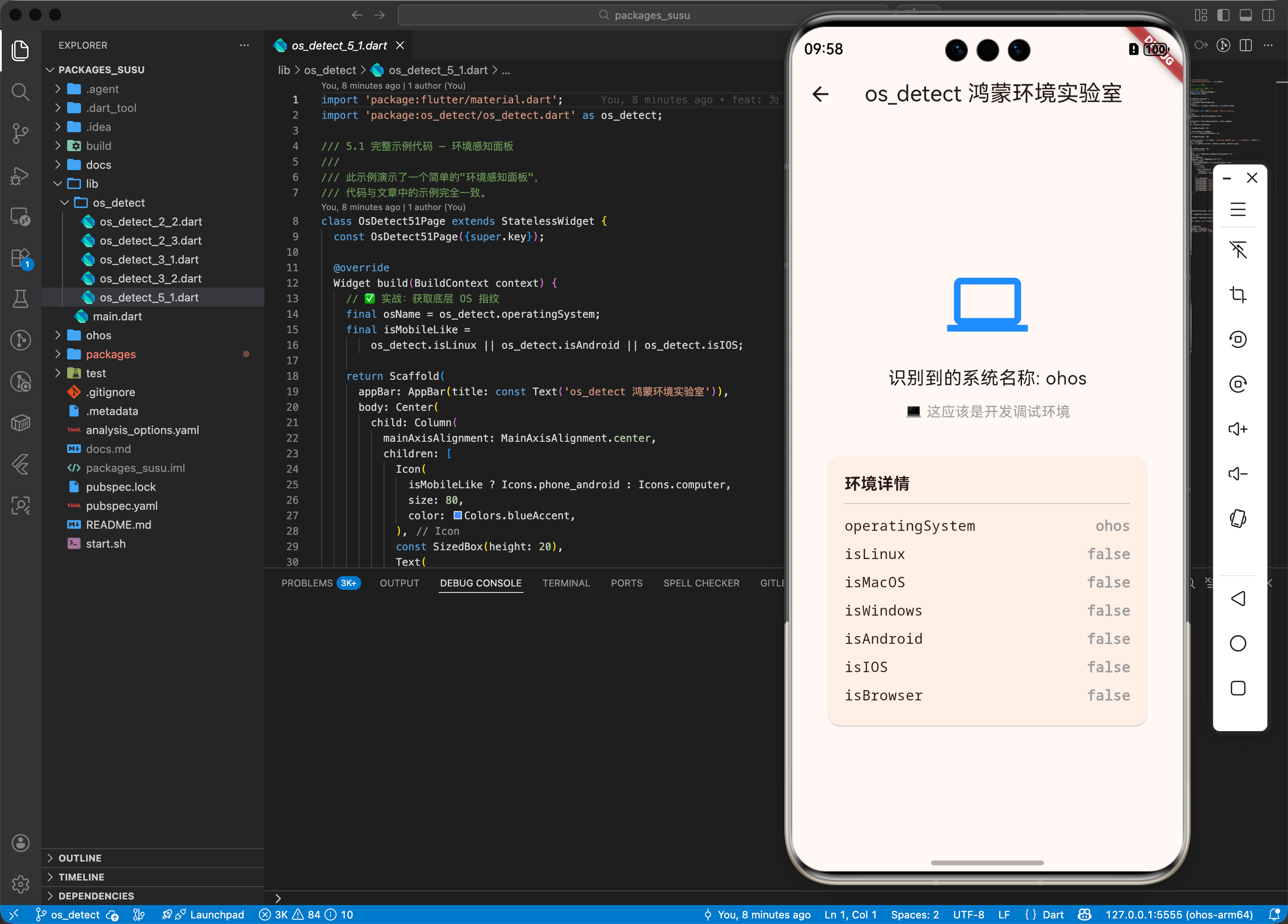Open Run and Debug view
This screenshot has width=1288, height=924.
click(x=20, y=176)
